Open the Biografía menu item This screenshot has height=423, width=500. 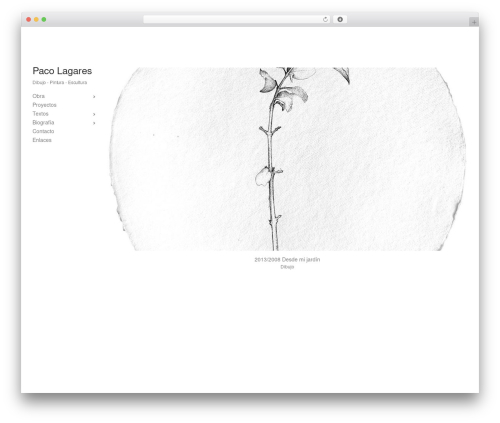43,123
